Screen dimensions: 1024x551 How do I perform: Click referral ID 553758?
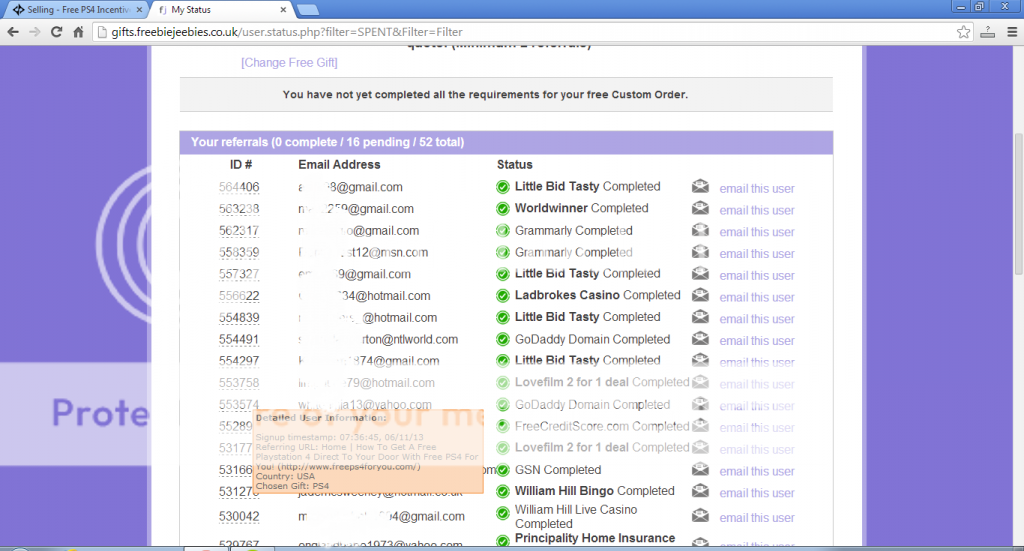[x=239, y=383]
